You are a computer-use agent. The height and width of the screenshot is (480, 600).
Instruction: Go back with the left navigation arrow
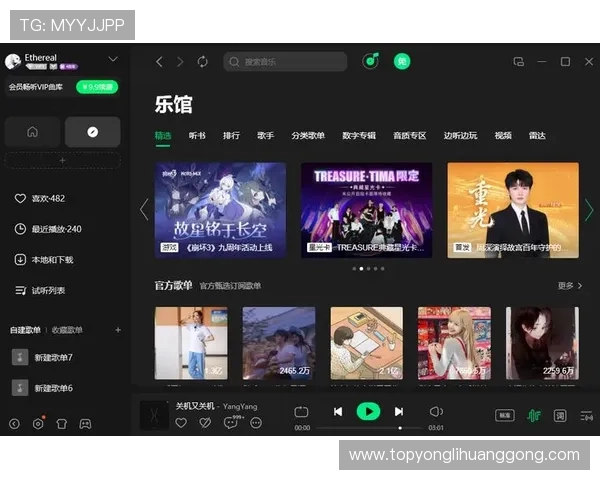pos(159,62)
